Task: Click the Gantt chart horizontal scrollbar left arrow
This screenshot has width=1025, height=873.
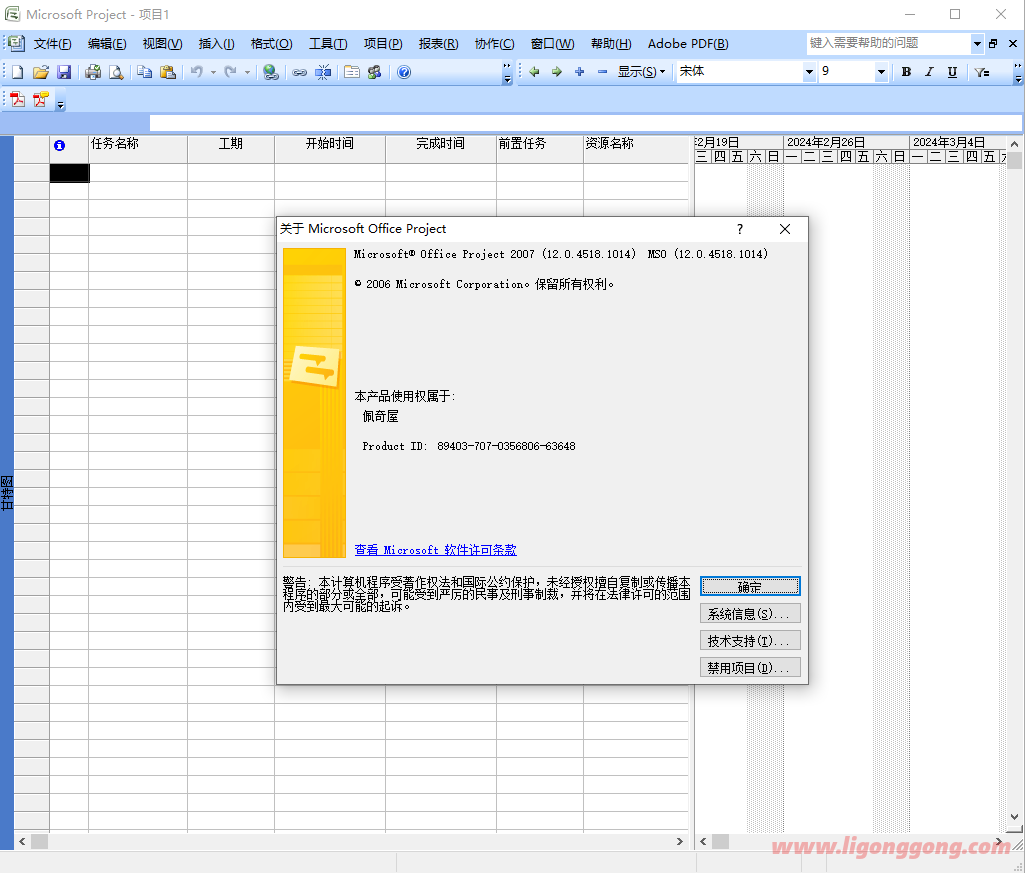Action: pyautogui.click(x=703, y=842)
